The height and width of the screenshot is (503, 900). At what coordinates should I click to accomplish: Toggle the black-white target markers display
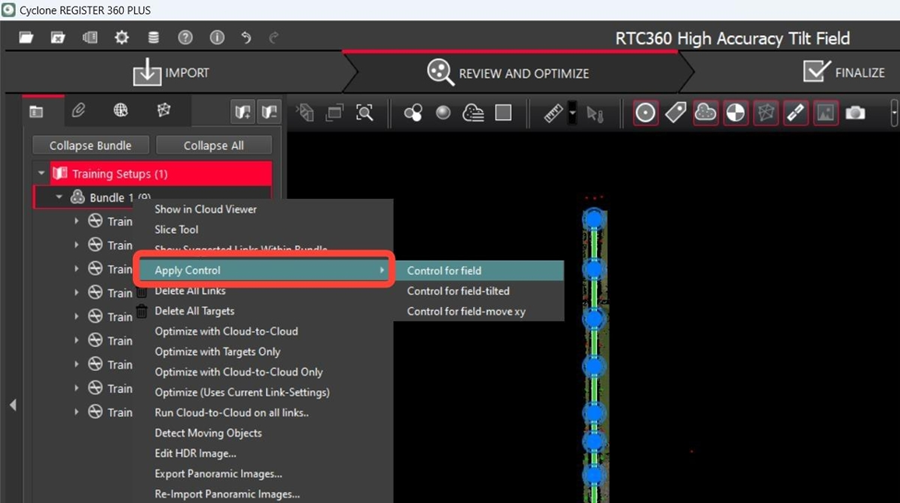coord(735,113)
